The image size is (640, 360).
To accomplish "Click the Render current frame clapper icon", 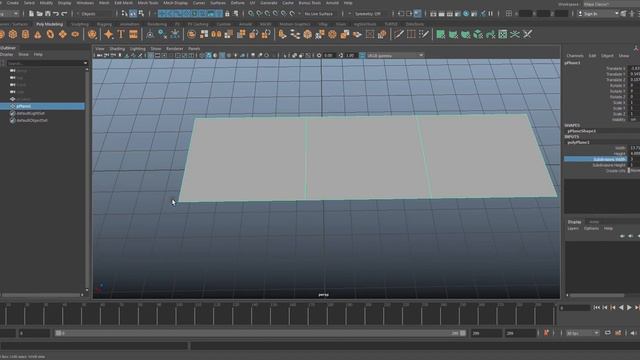I will click(441, 13).
